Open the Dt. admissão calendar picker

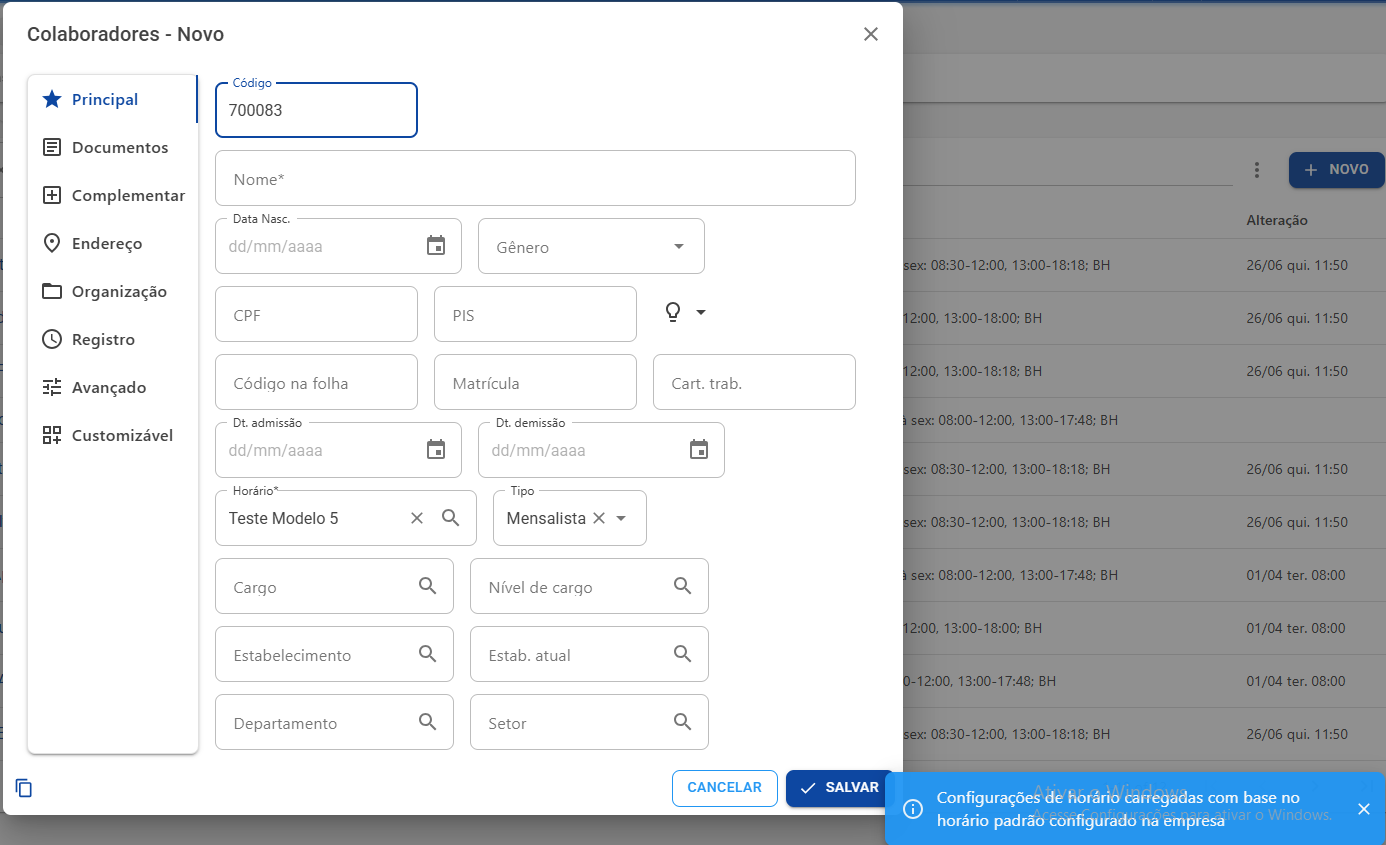pyautogui.click(x=436, y=450)
